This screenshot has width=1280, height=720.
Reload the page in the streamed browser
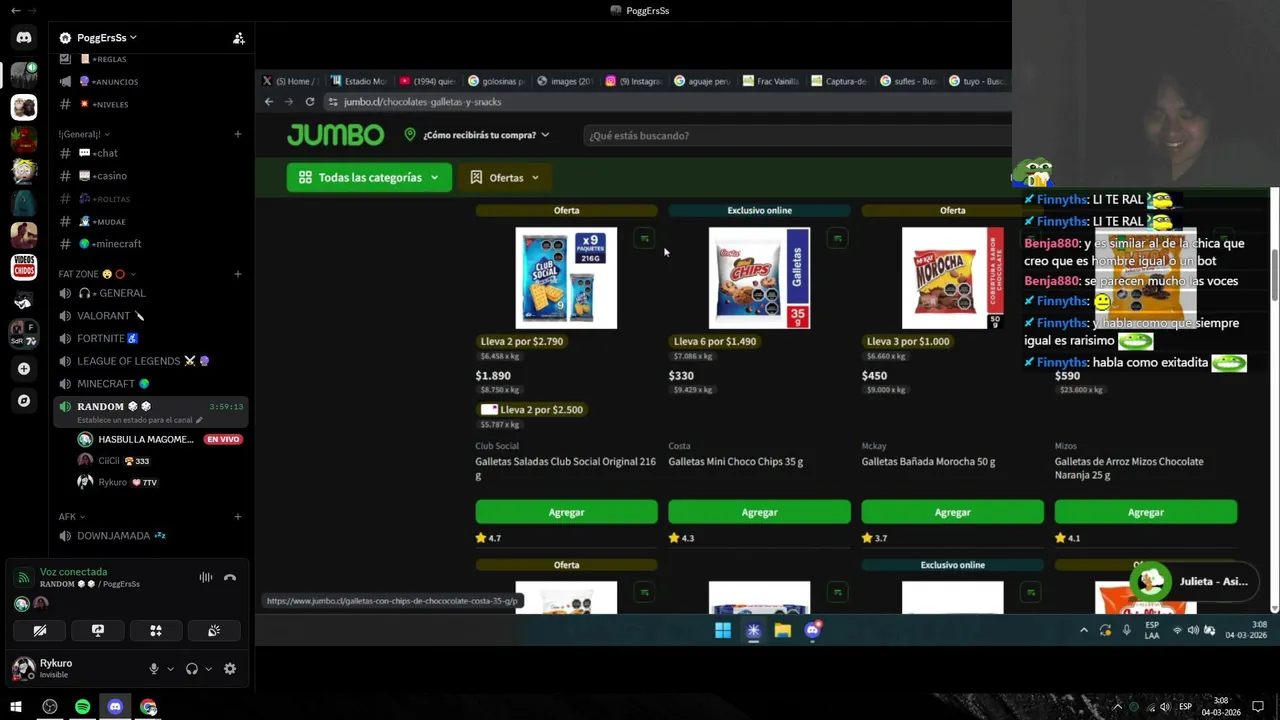pos(310,102)
